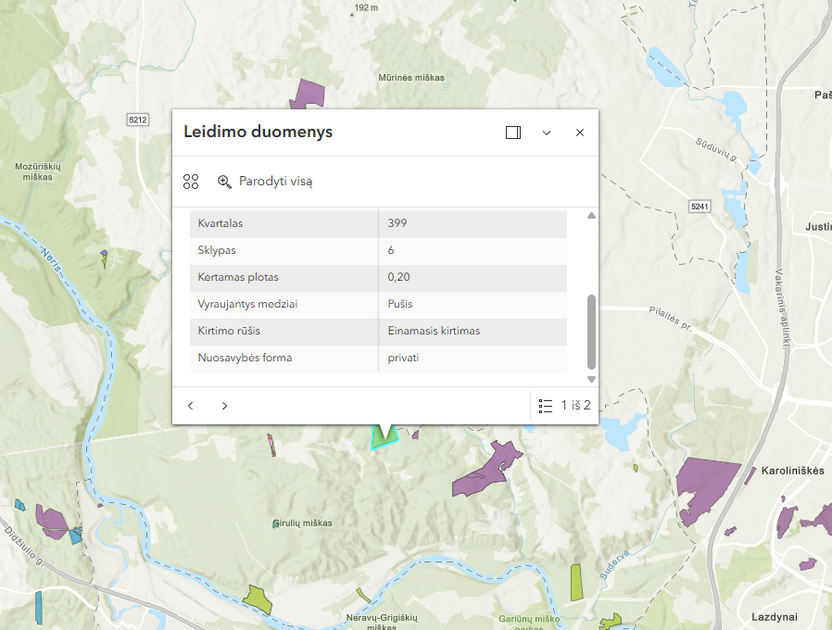Select the tall green polygon near Sudervė

pyautogui.click(x=576, y=581)
